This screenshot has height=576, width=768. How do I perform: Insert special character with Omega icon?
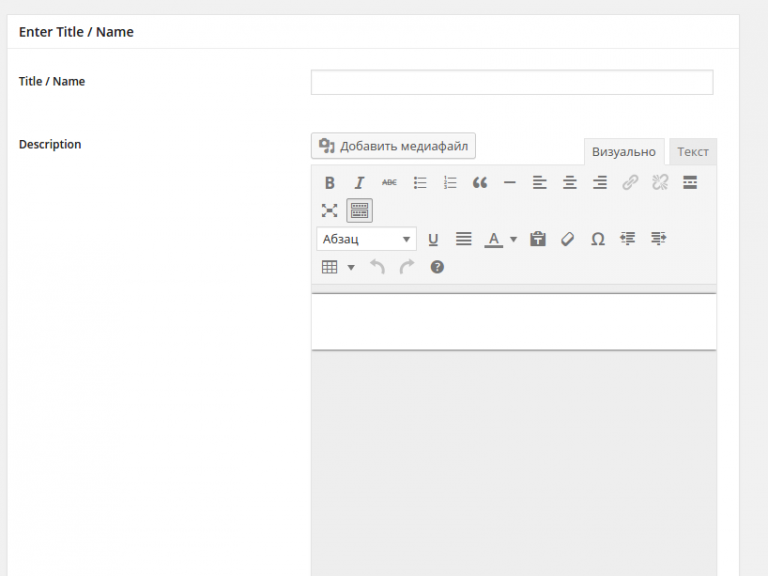tap(597, 239)
